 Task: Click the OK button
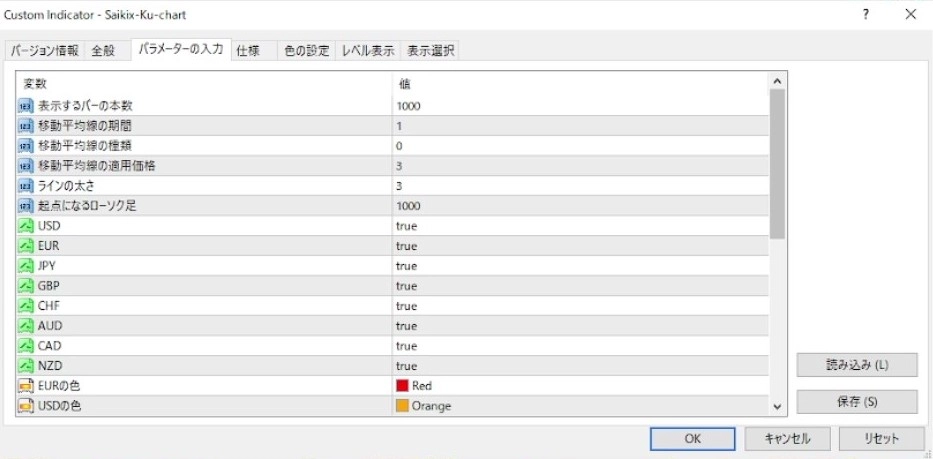coord(693,439)
